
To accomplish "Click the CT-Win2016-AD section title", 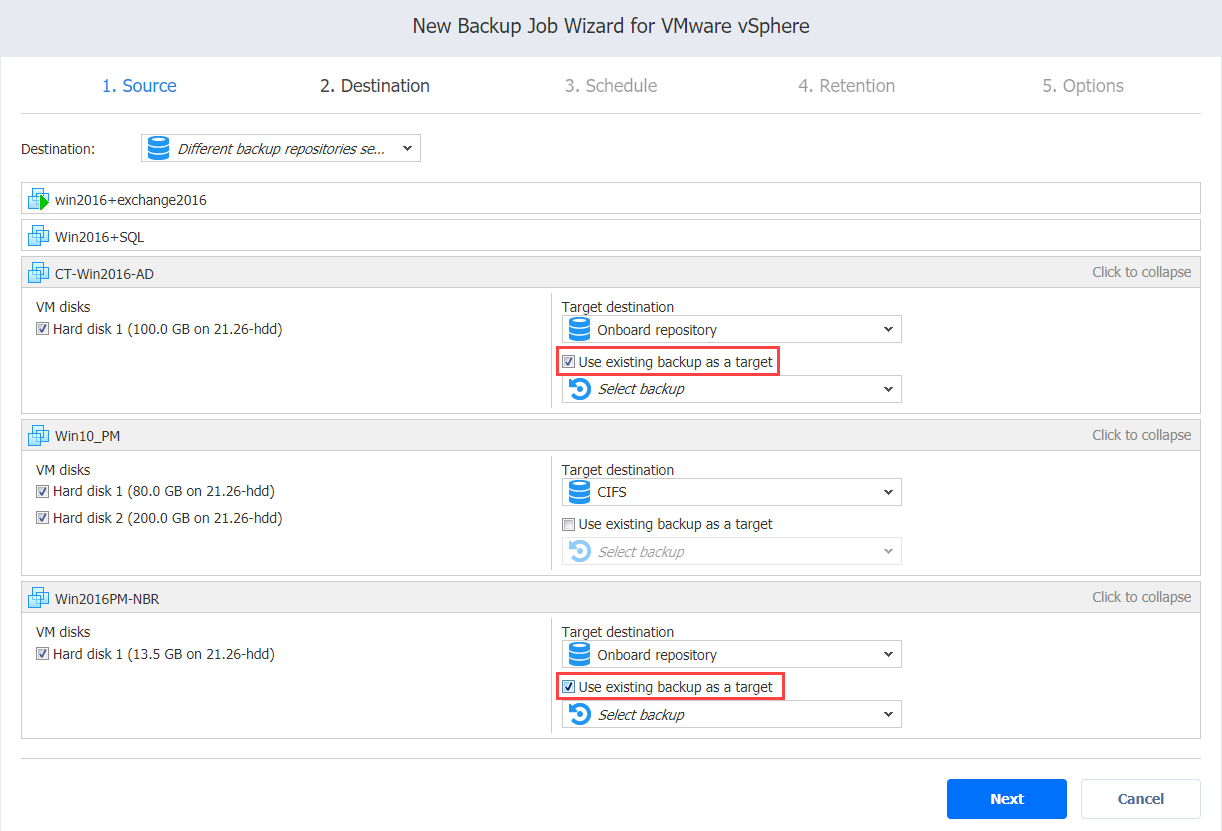I will coord(105,274).
